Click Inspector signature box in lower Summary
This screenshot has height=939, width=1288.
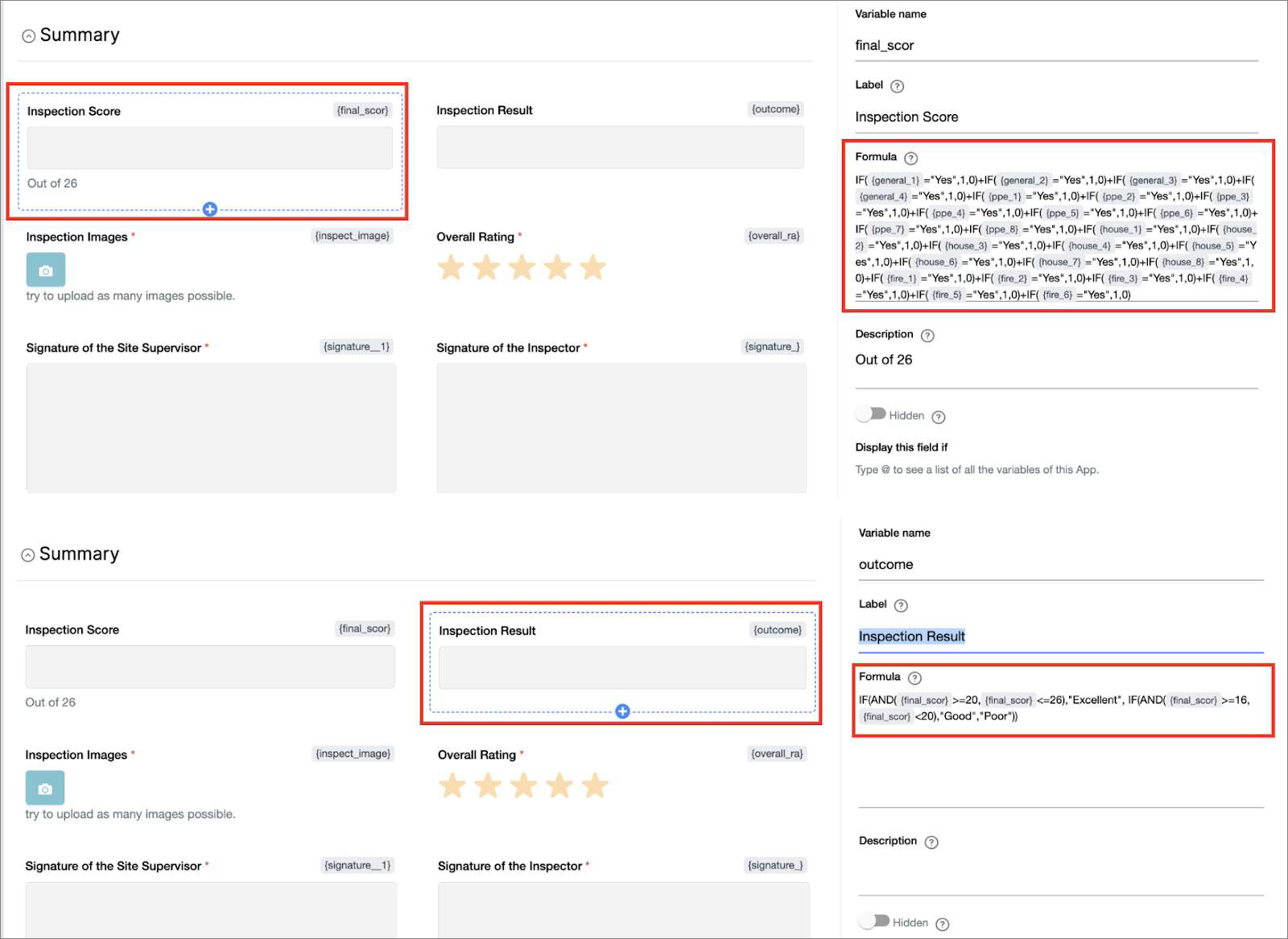pos(624,910)
